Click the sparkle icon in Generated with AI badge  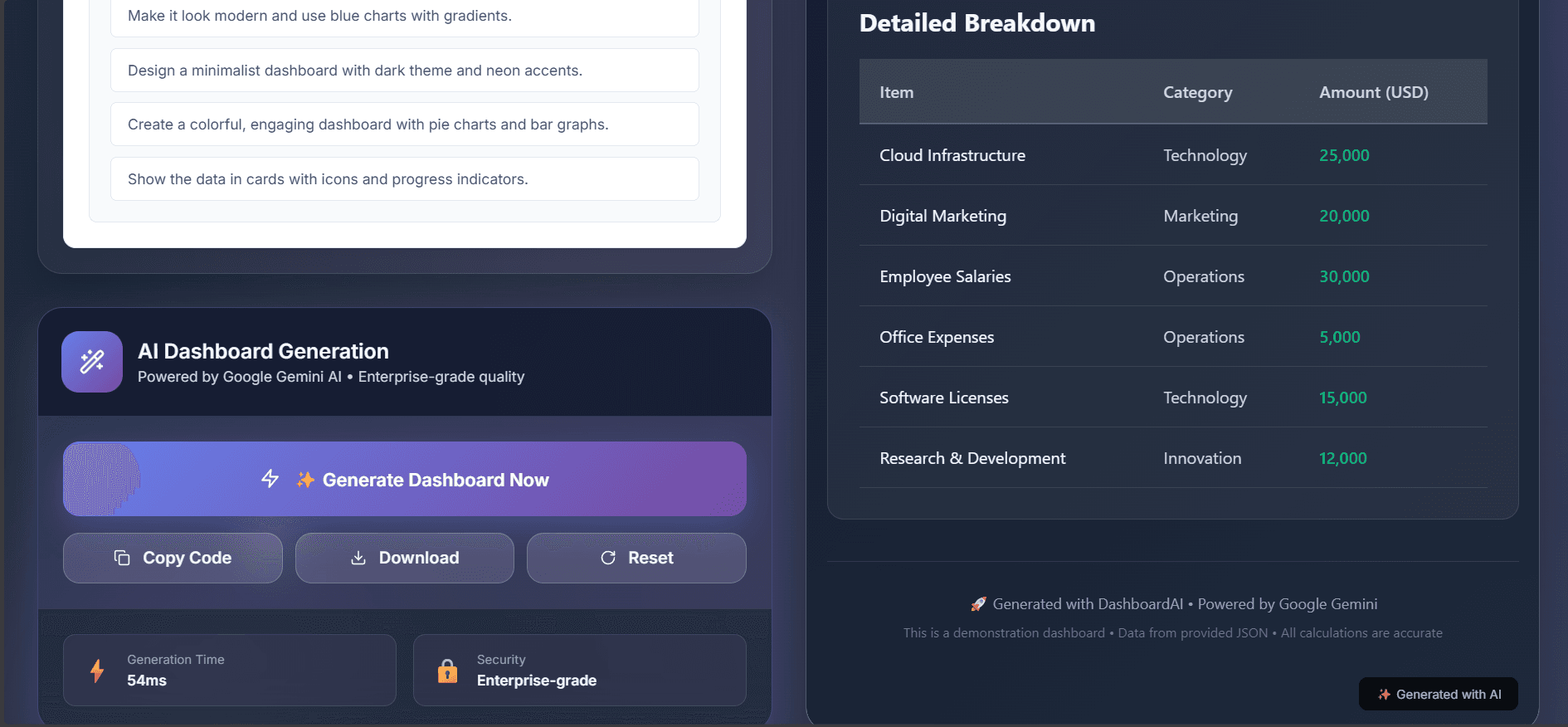(x=1384, y=695)
